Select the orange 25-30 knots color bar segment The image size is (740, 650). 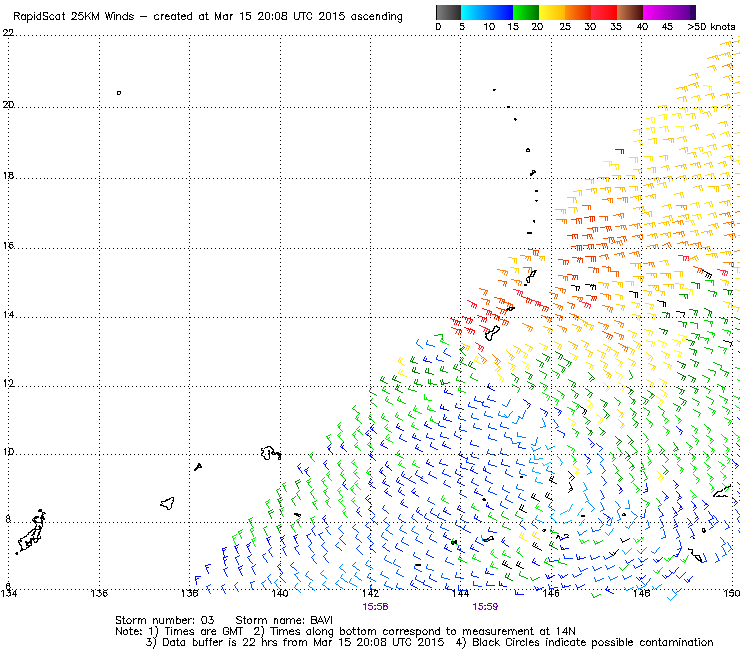[x=578, y=12]
